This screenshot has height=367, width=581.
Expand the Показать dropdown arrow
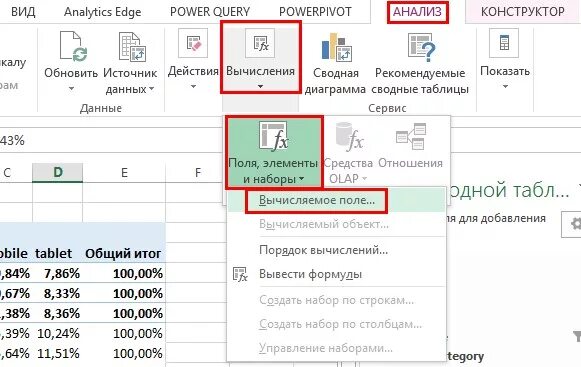click(505, 87)
